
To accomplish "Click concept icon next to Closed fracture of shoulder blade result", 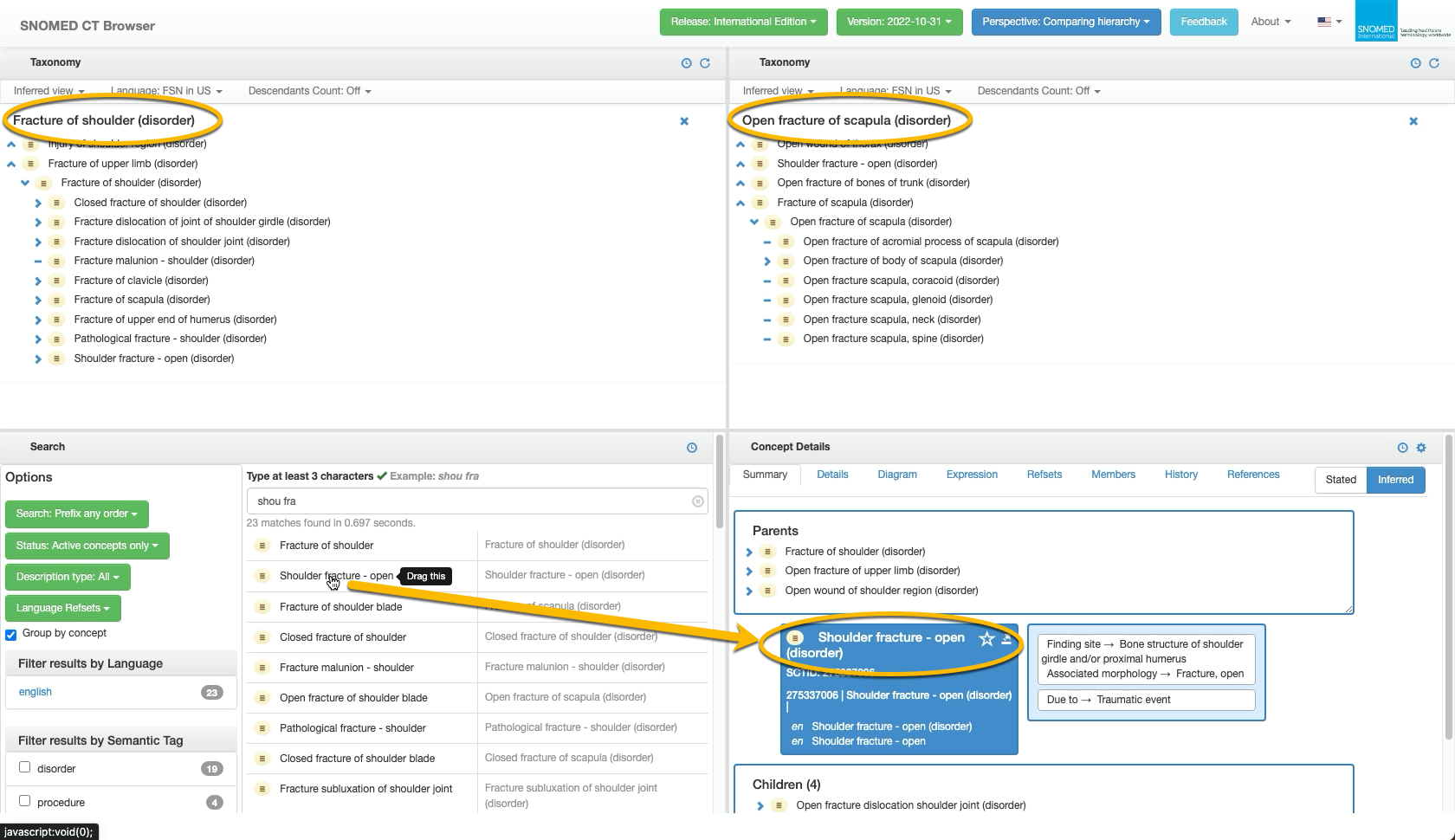I will [x=262, y=759].
